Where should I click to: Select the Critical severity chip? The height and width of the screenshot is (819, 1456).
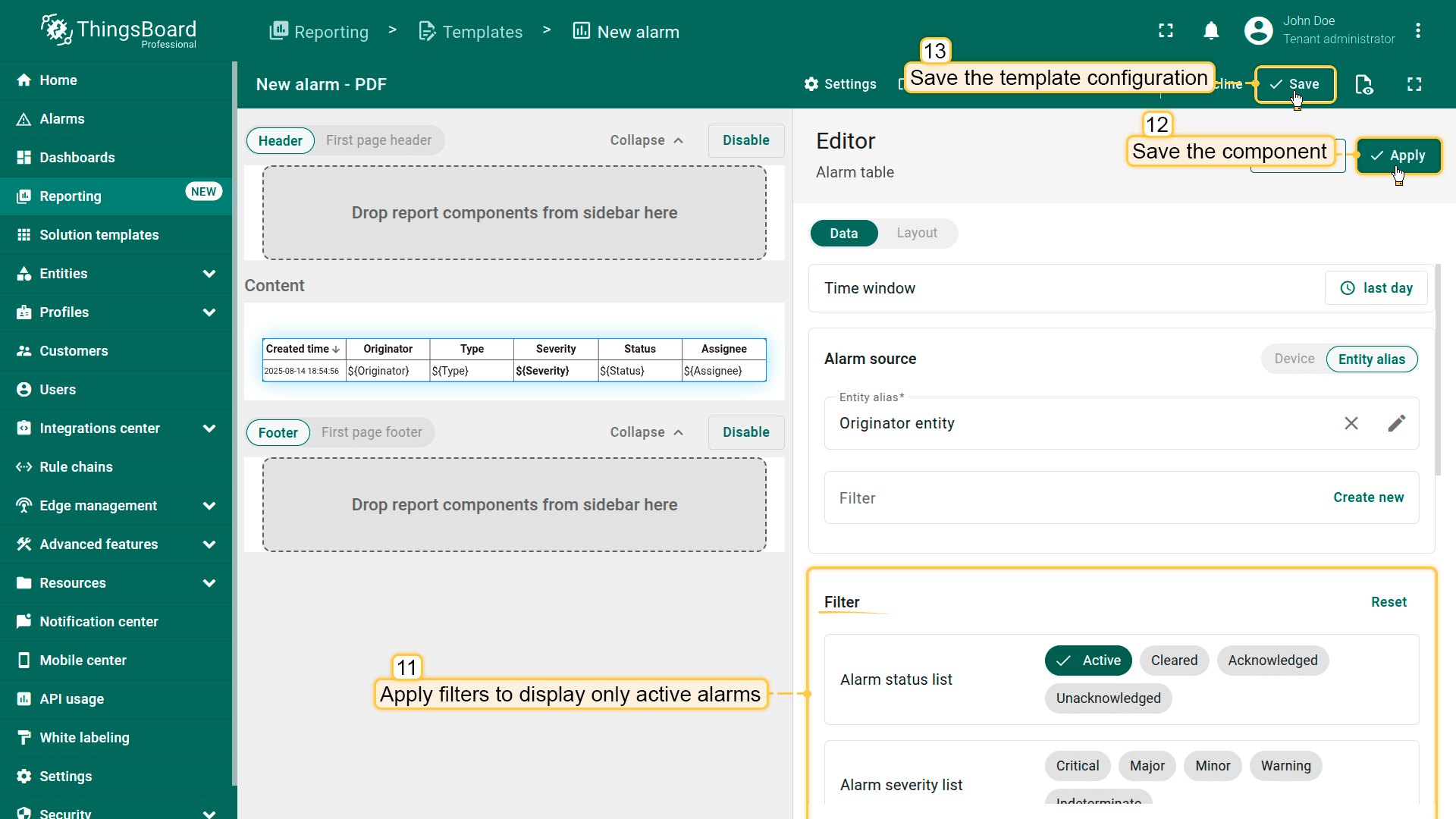tap(1077, 766)
